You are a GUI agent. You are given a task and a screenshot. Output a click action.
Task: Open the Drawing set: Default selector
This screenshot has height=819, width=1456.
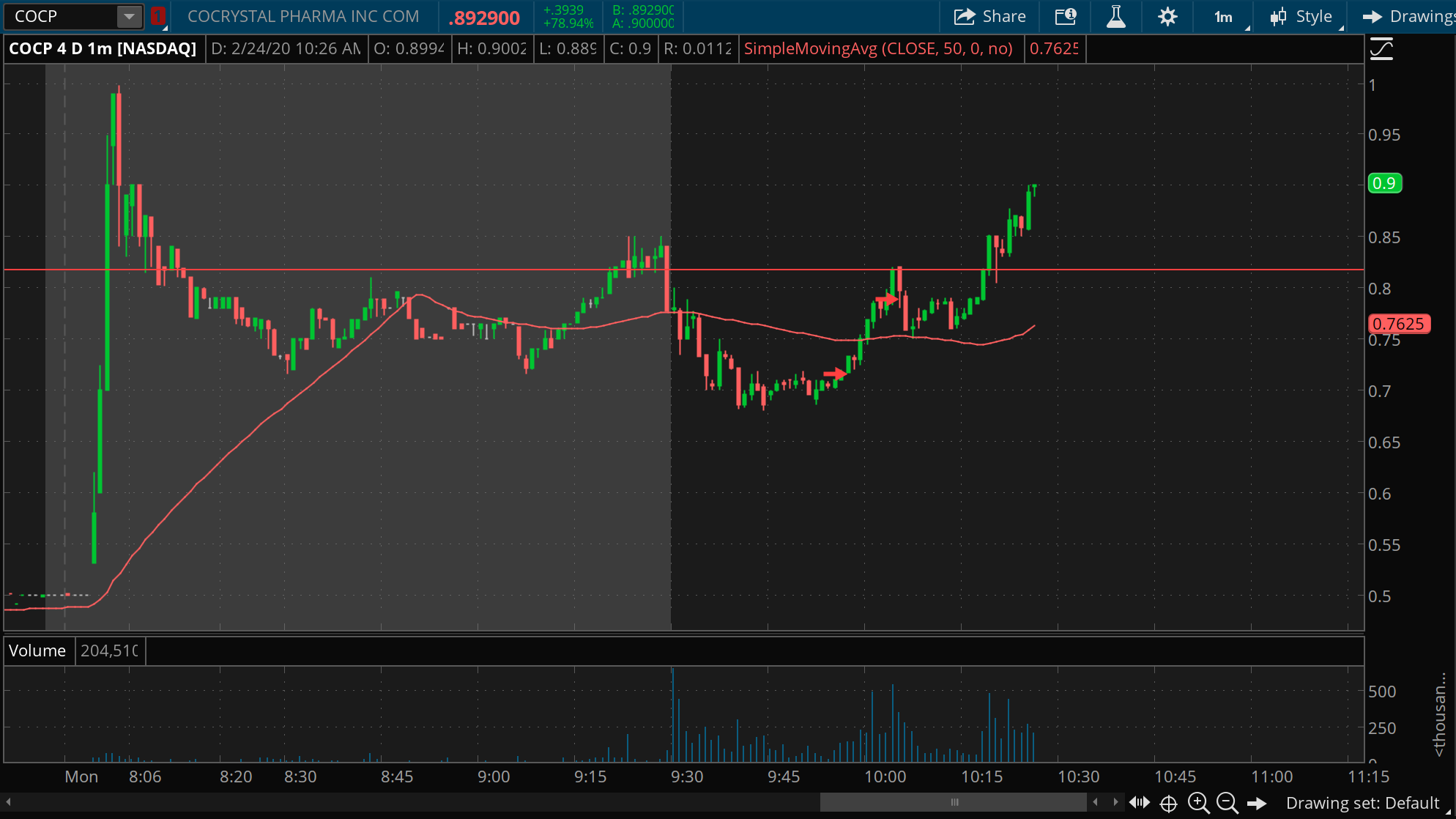point(1362,803)
